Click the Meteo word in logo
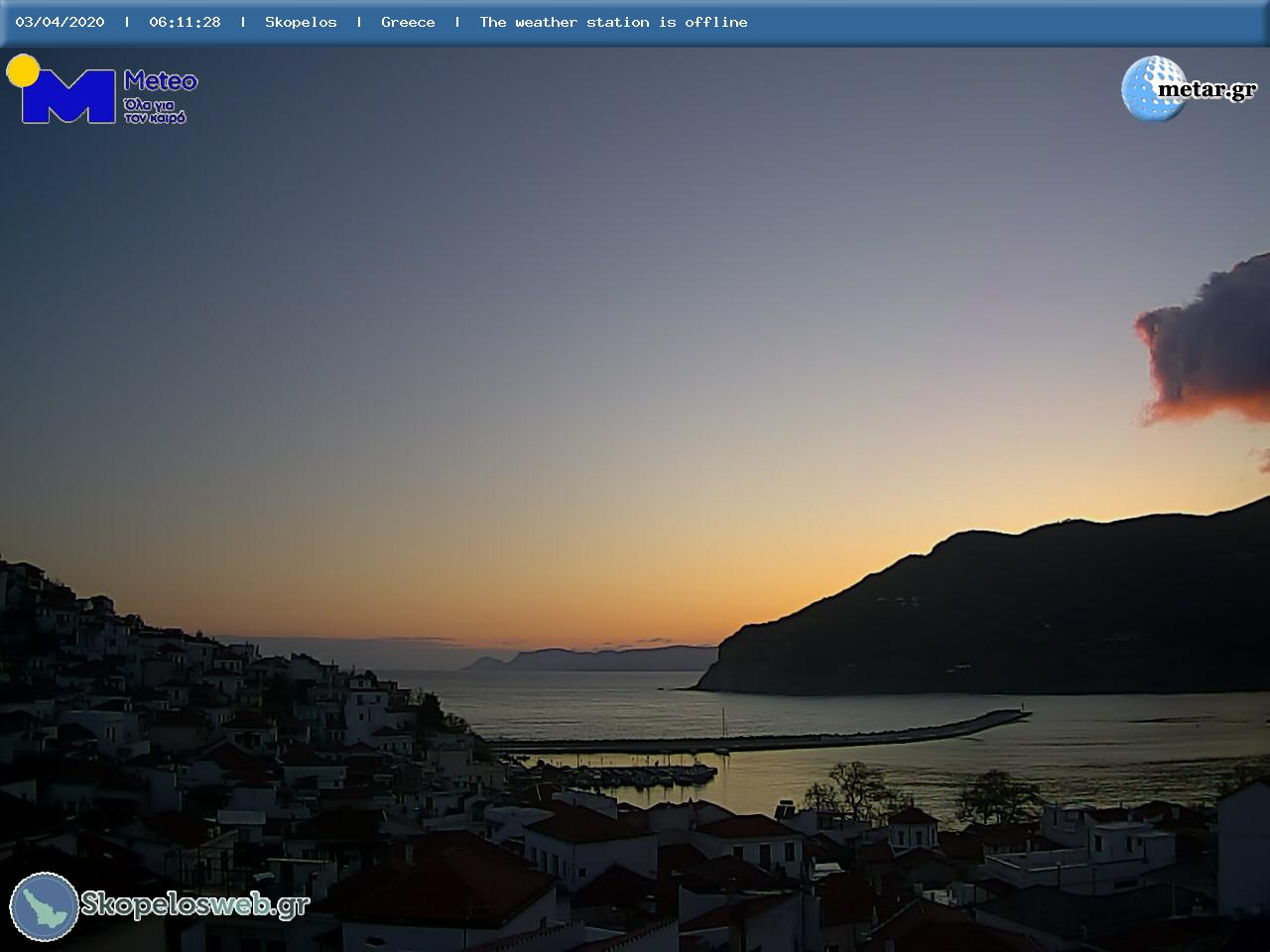This screenshot has height=952, width=1270. click(161, 81)
